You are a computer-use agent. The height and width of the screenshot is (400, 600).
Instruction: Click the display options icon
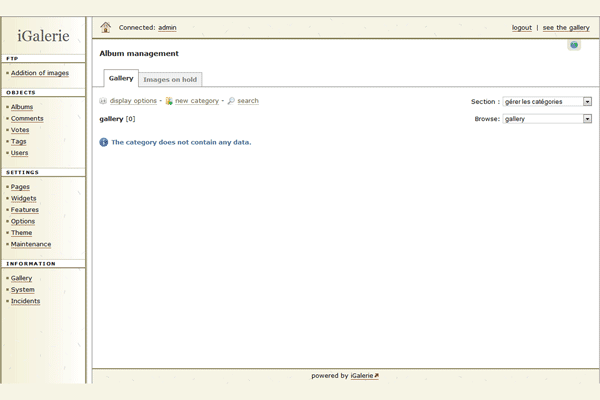(x=103, y=101)
